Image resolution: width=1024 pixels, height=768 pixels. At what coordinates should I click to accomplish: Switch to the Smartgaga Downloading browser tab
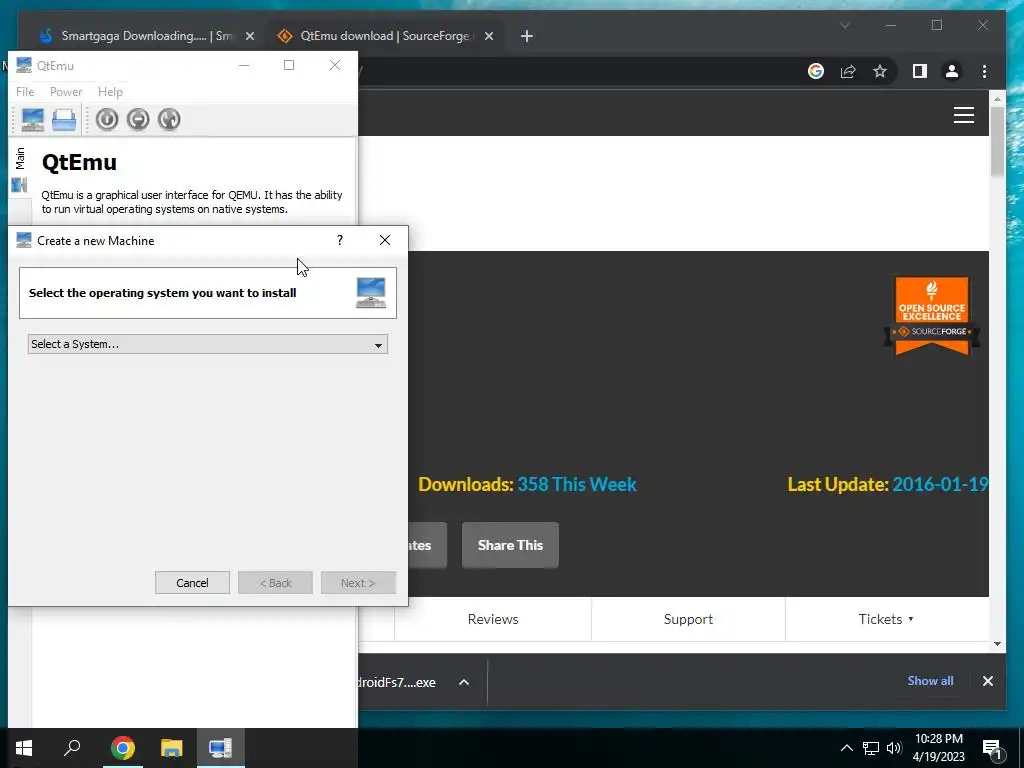coord(146,36)
